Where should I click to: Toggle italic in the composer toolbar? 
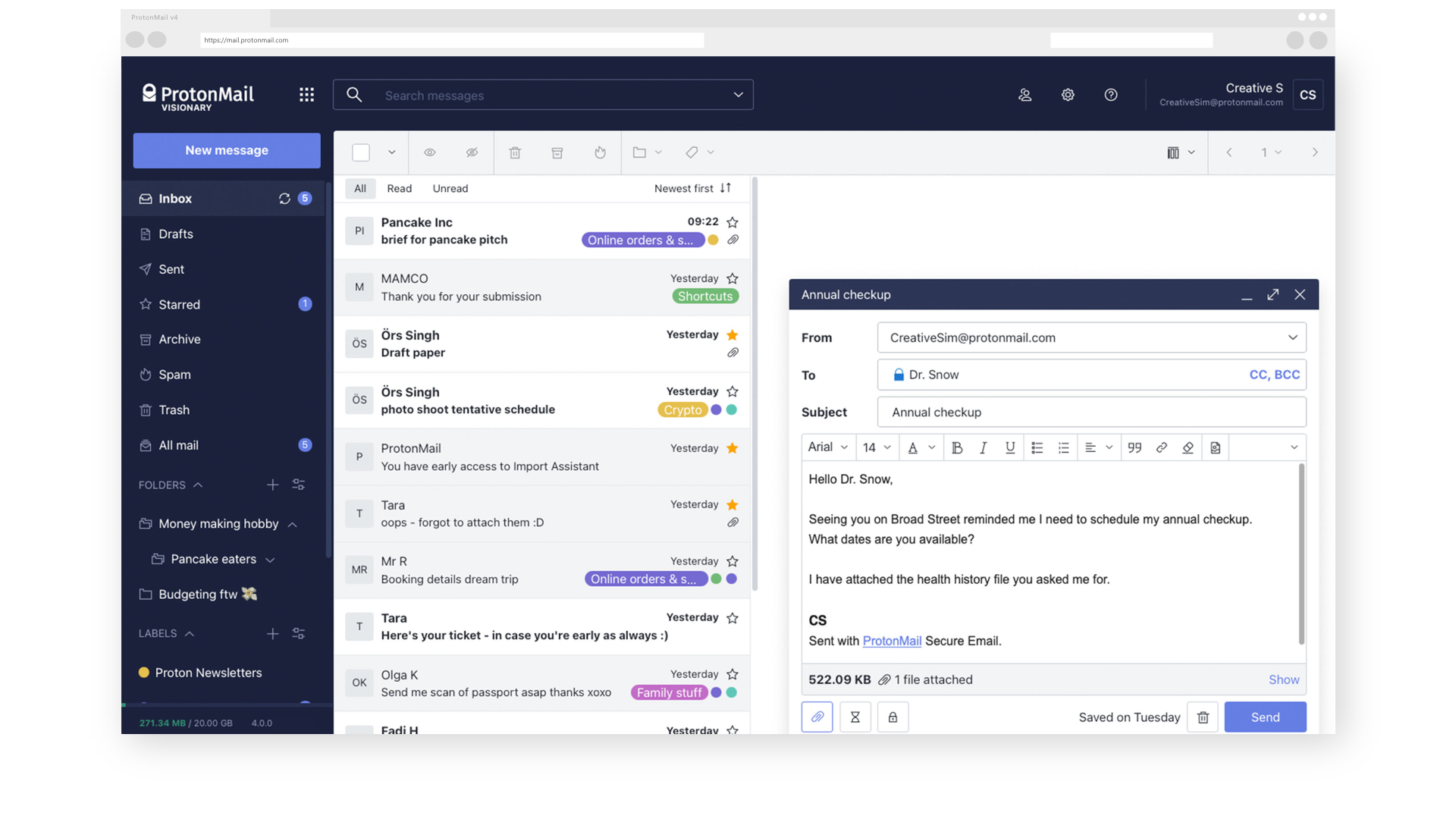(x=984, y=447)
